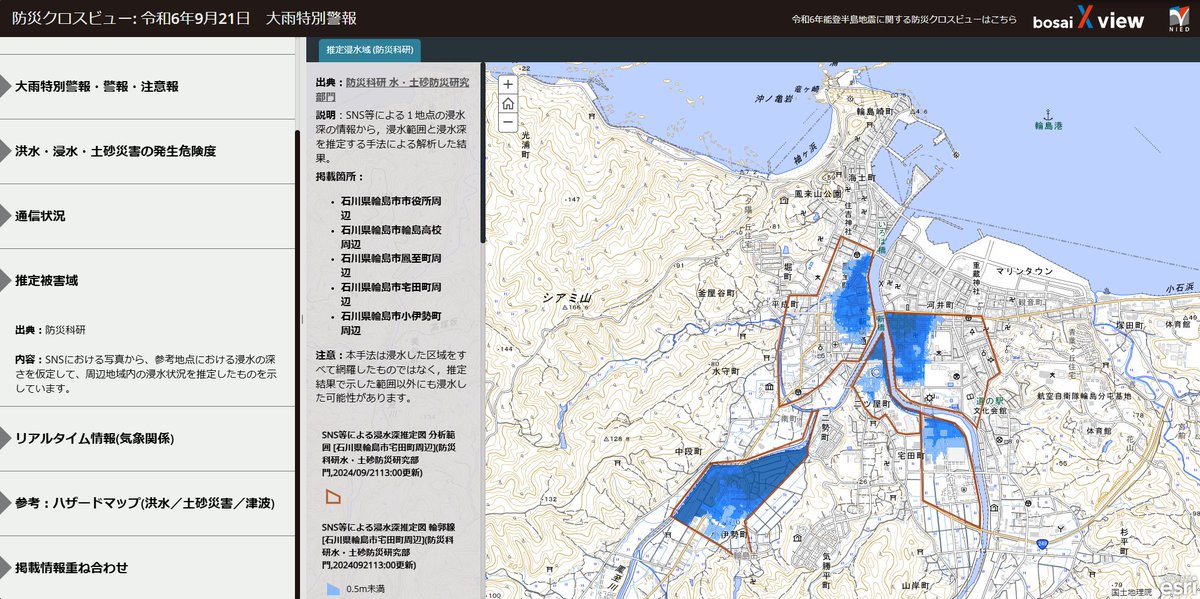
Task: Zoom in on the map
Action: (508, 84)
